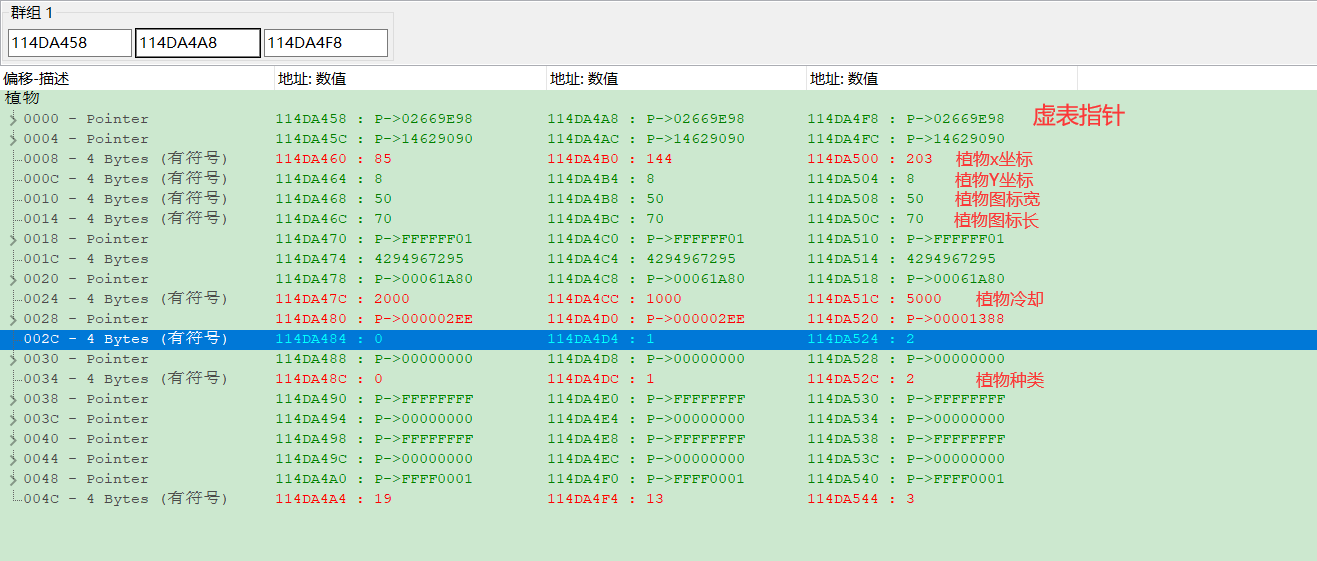The image size is (1317, 561).
Task: Click the 114DA4A8 address input field
Action: coord(198,43)
